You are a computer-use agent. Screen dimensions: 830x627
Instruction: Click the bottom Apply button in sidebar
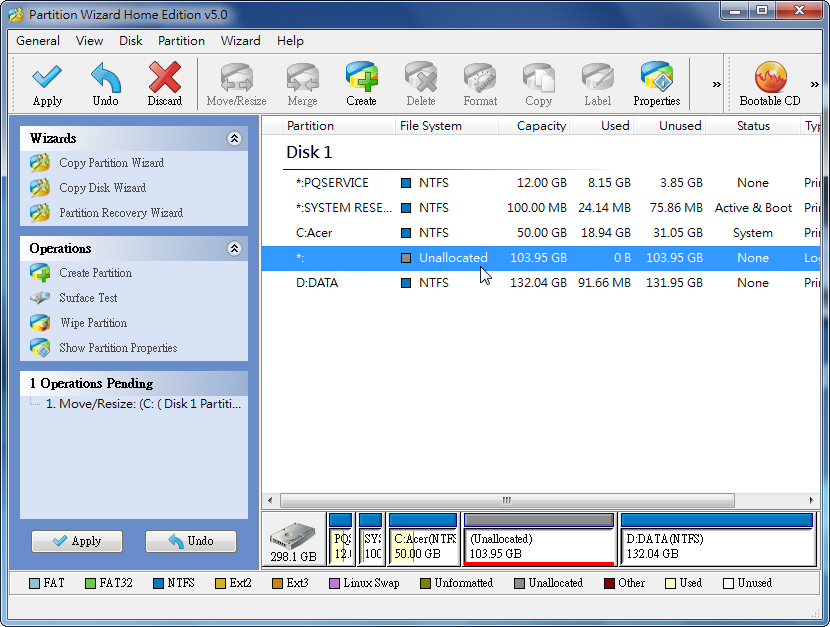pyautogui.click(x=77, y=541)
